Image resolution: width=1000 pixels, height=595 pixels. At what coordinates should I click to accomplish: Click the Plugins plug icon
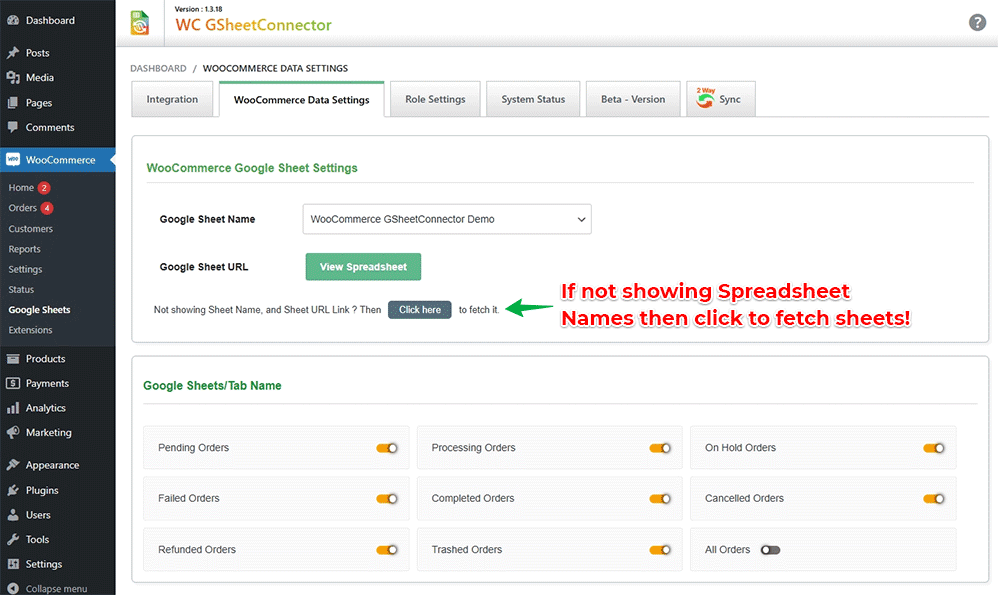13,490
